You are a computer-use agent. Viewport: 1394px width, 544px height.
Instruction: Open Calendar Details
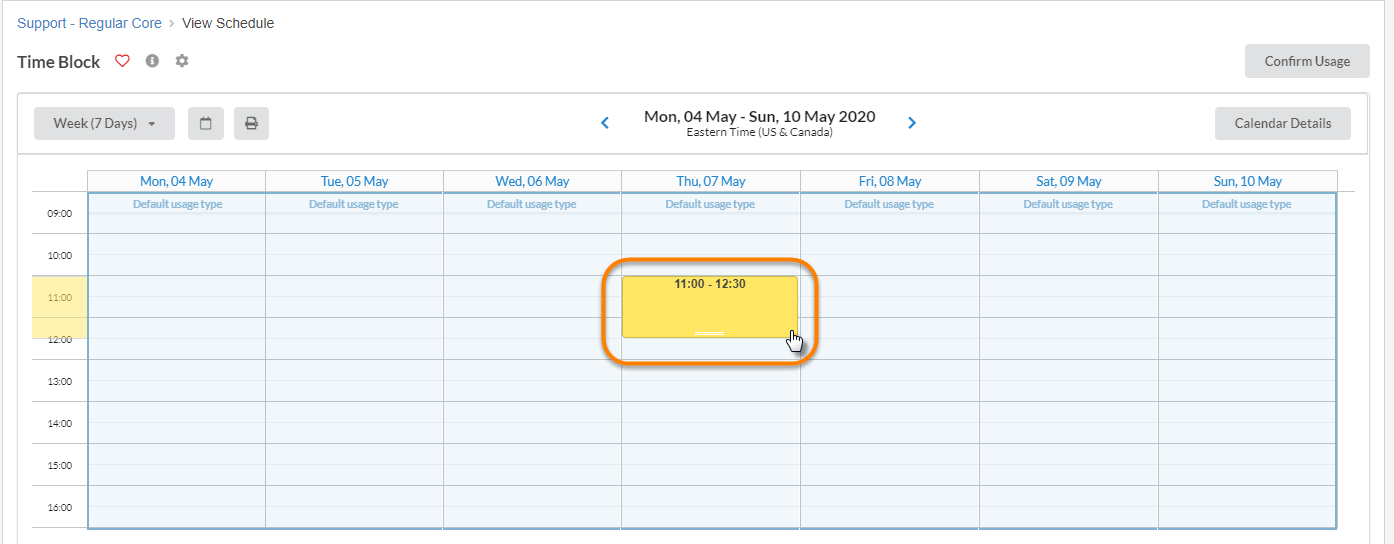pyautogui.click(x=1282, y=123)
